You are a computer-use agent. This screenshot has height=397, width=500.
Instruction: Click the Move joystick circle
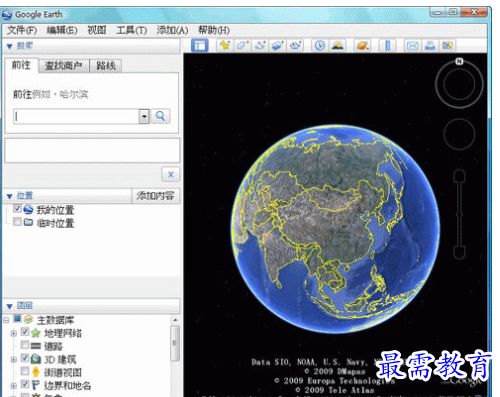pyautogui.click(x=459, y=134)
